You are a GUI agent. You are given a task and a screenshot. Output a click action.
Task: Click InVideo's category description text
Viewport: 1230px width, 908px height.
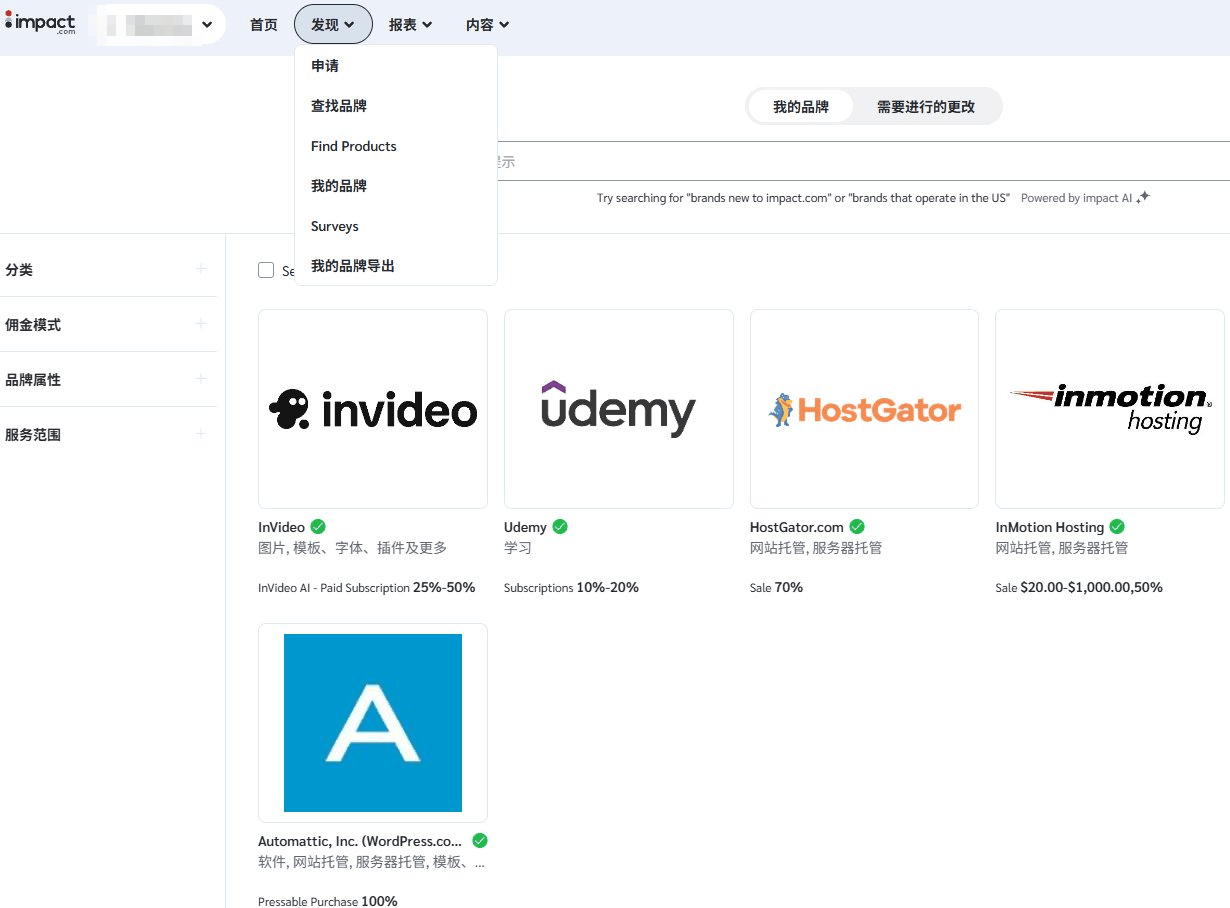(352, 548)
